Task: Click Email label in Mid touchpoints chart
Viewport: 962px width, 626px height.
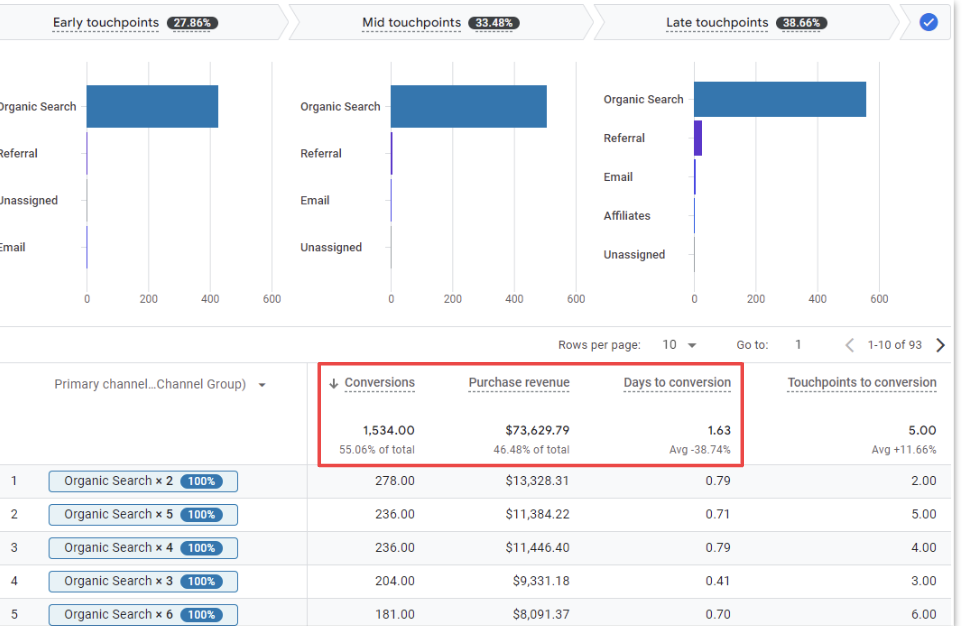Action: (x=315, y=201)
